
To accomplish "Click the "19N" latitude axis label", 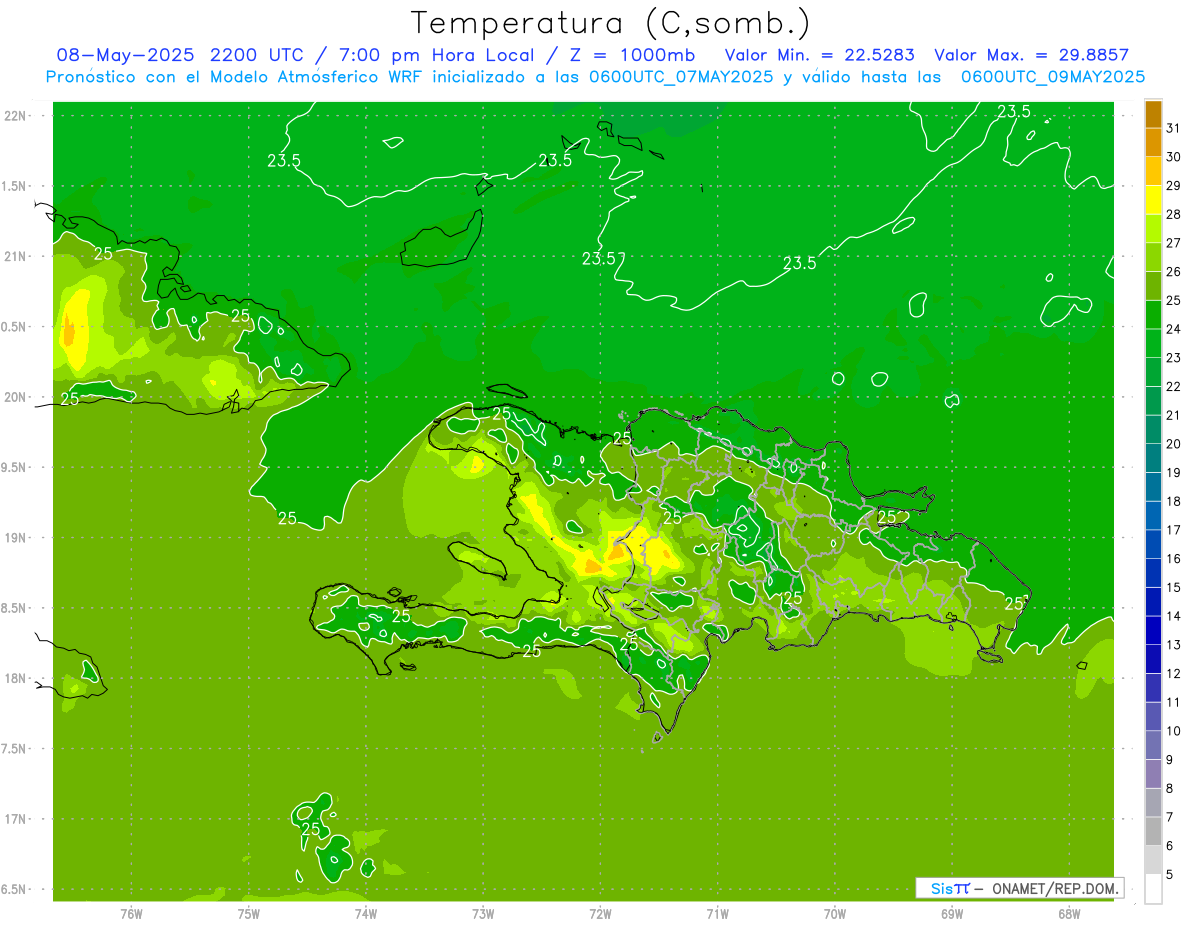I will coord(17,538).
